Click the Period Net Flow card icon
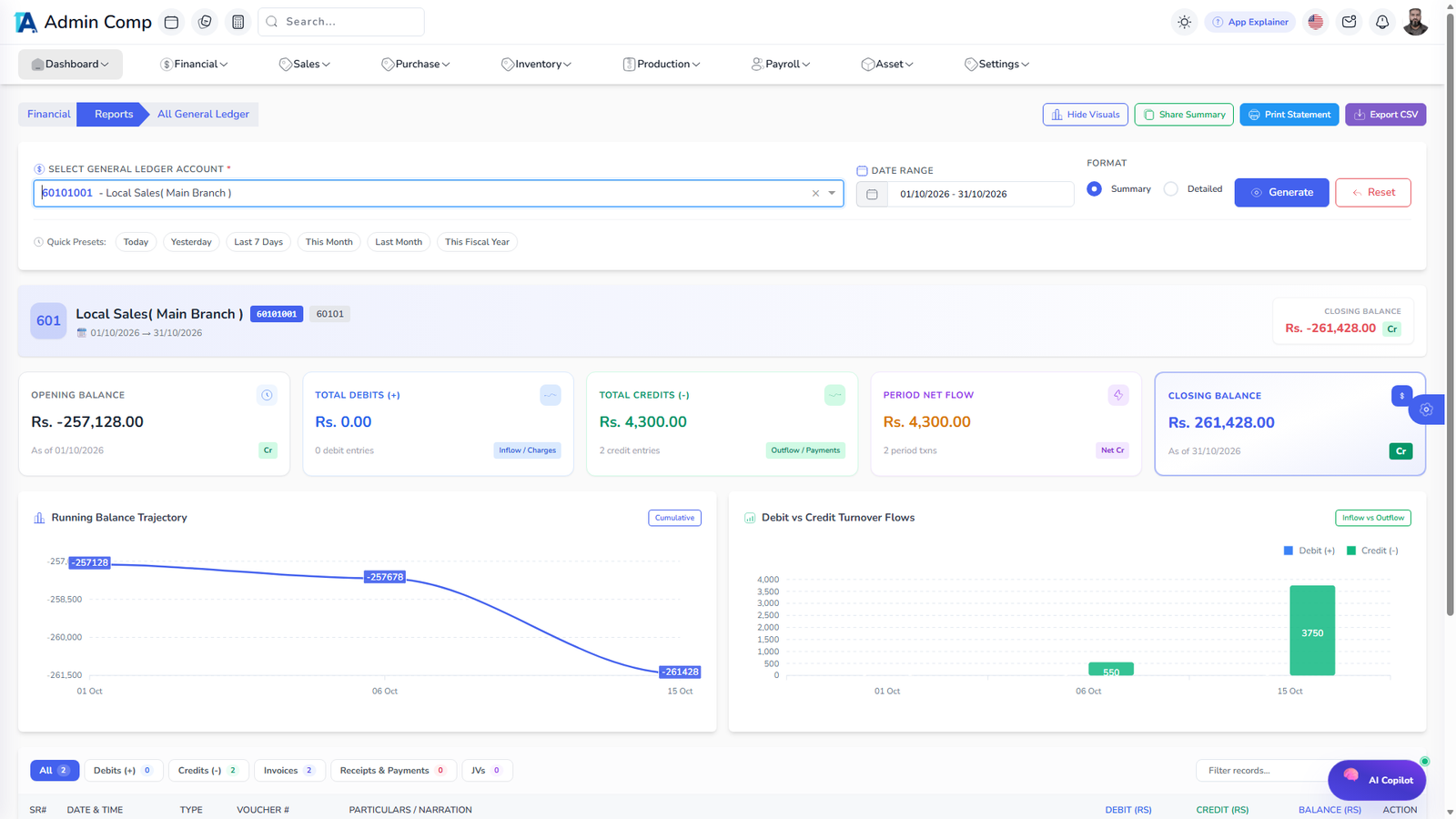The image size is (1456, 819). coord(1118,395)
